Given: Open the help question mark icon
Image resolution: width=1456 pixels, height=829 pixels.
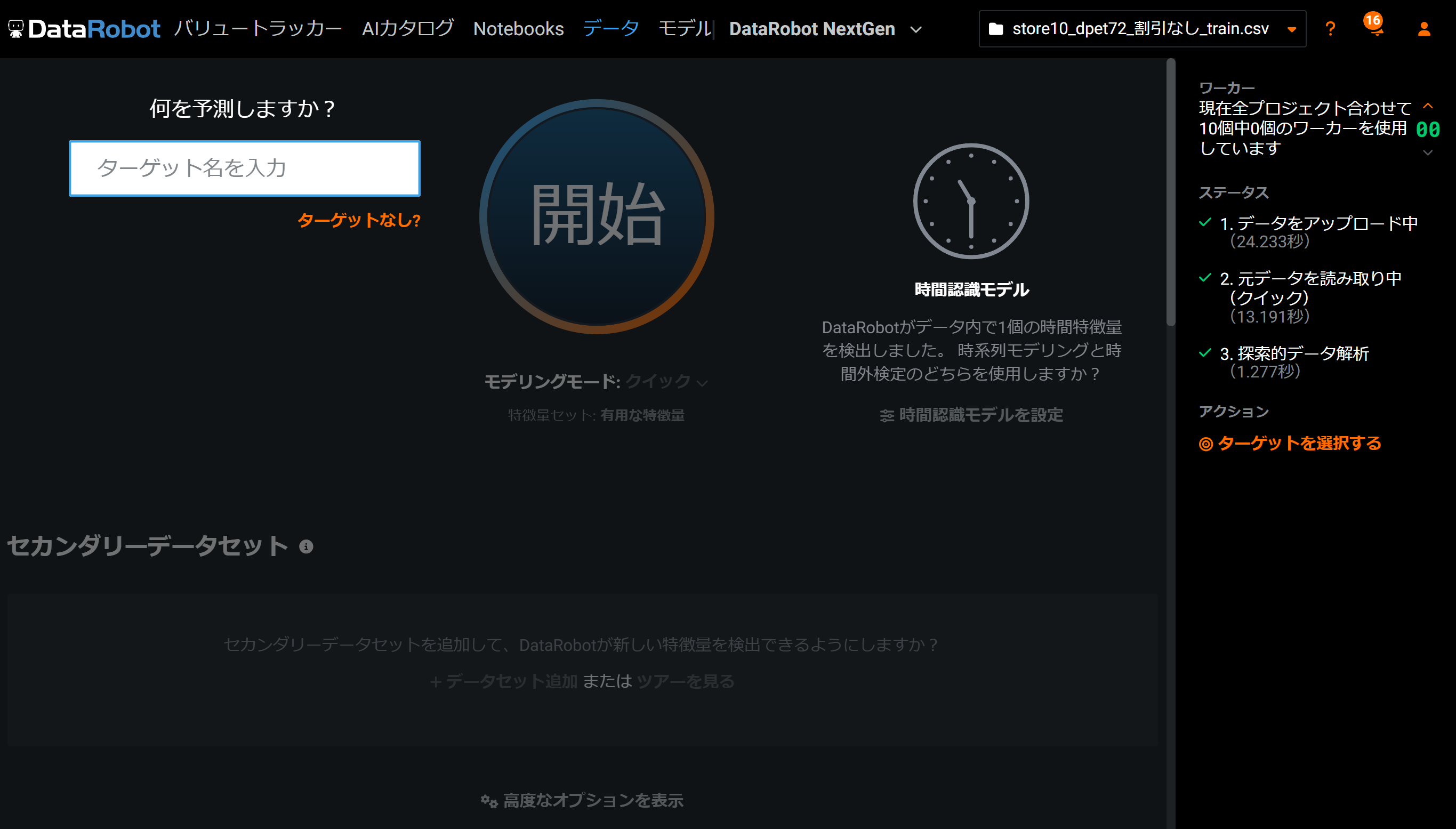Looking at the screenshot, I should (1330, 28).
